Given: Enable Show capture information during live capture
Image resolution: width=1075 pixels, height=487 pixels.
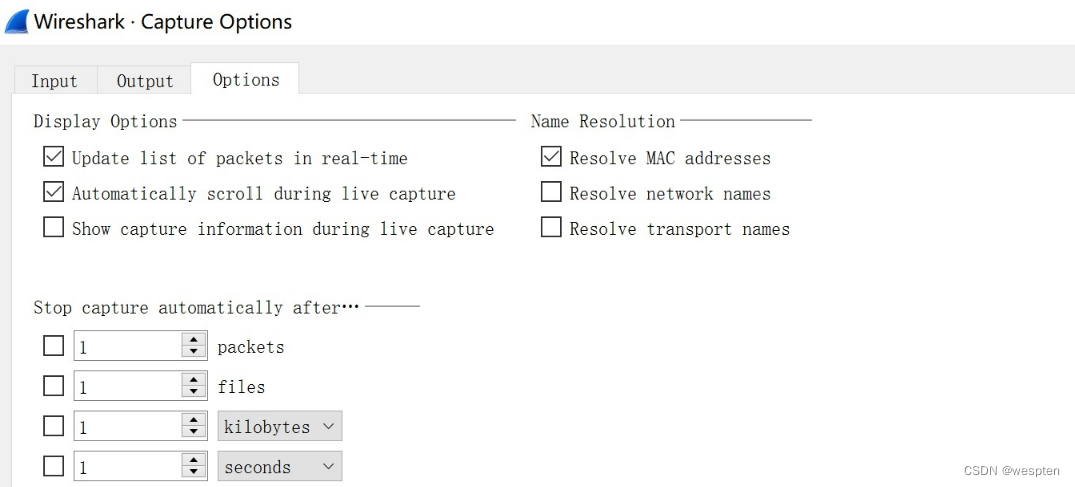Looking at the screenshot, I should 53,228.
